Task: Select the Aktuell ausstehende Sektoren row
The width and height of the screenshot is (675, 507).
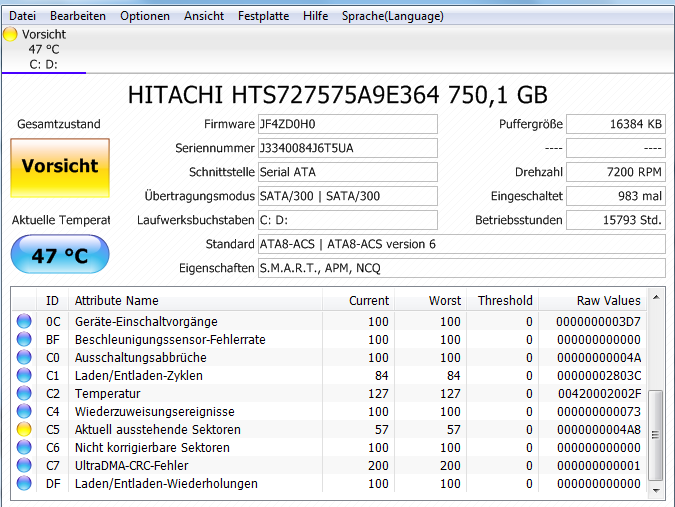Action: (329, 430)
